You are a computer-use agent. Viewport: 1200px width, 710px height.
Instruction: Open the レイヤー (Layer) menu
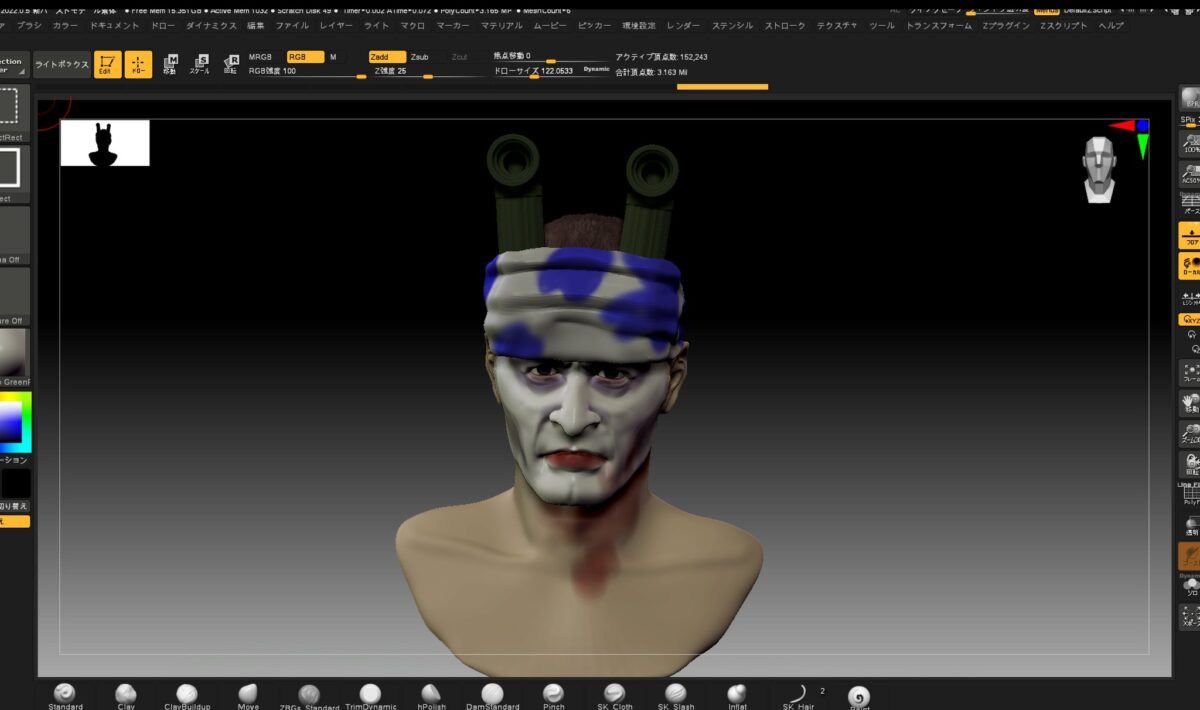[x=336, y=25]
